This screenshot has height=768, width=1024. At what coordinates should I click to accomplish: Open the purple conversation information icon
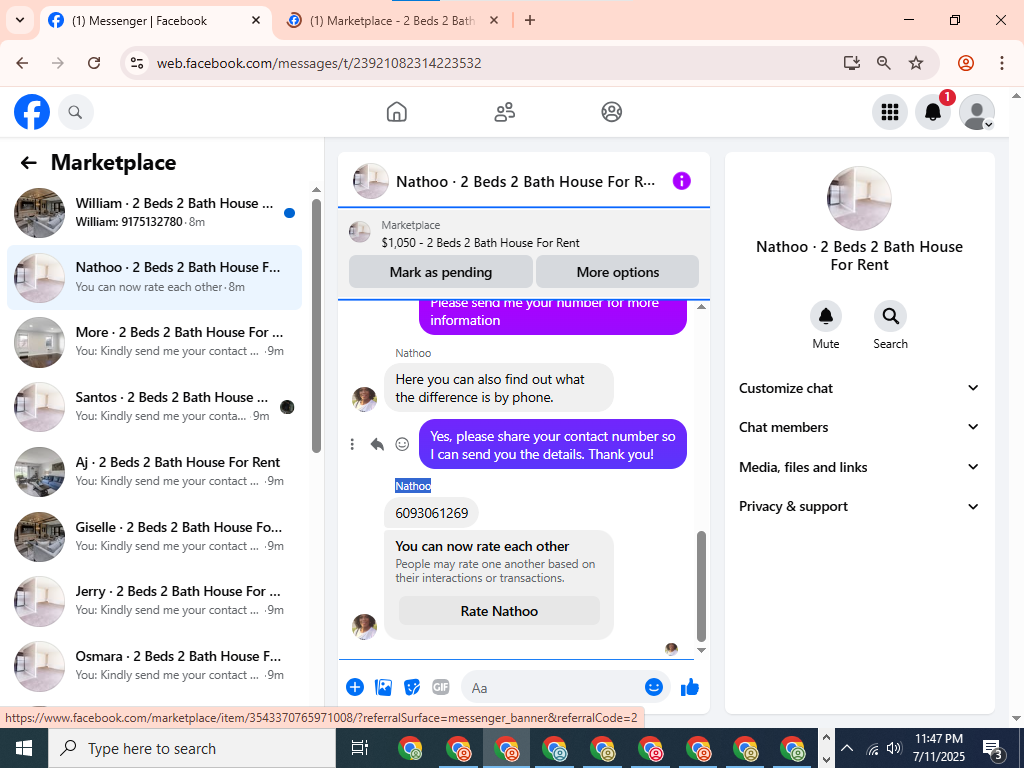(x=681, y=181)
